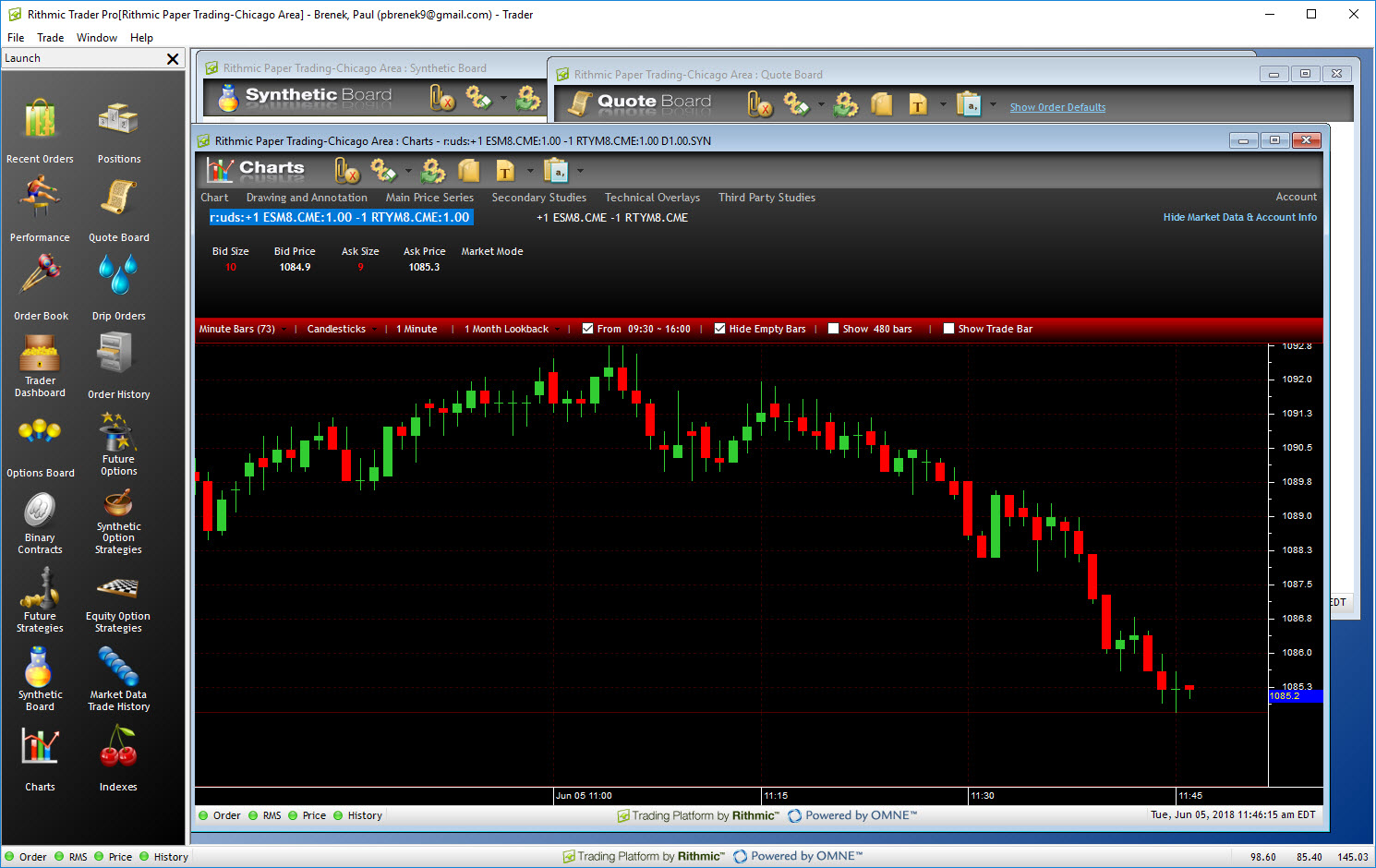Open the Secondary Studies menu
Viewport: 1376px width, 868px height.
[539, 198]
